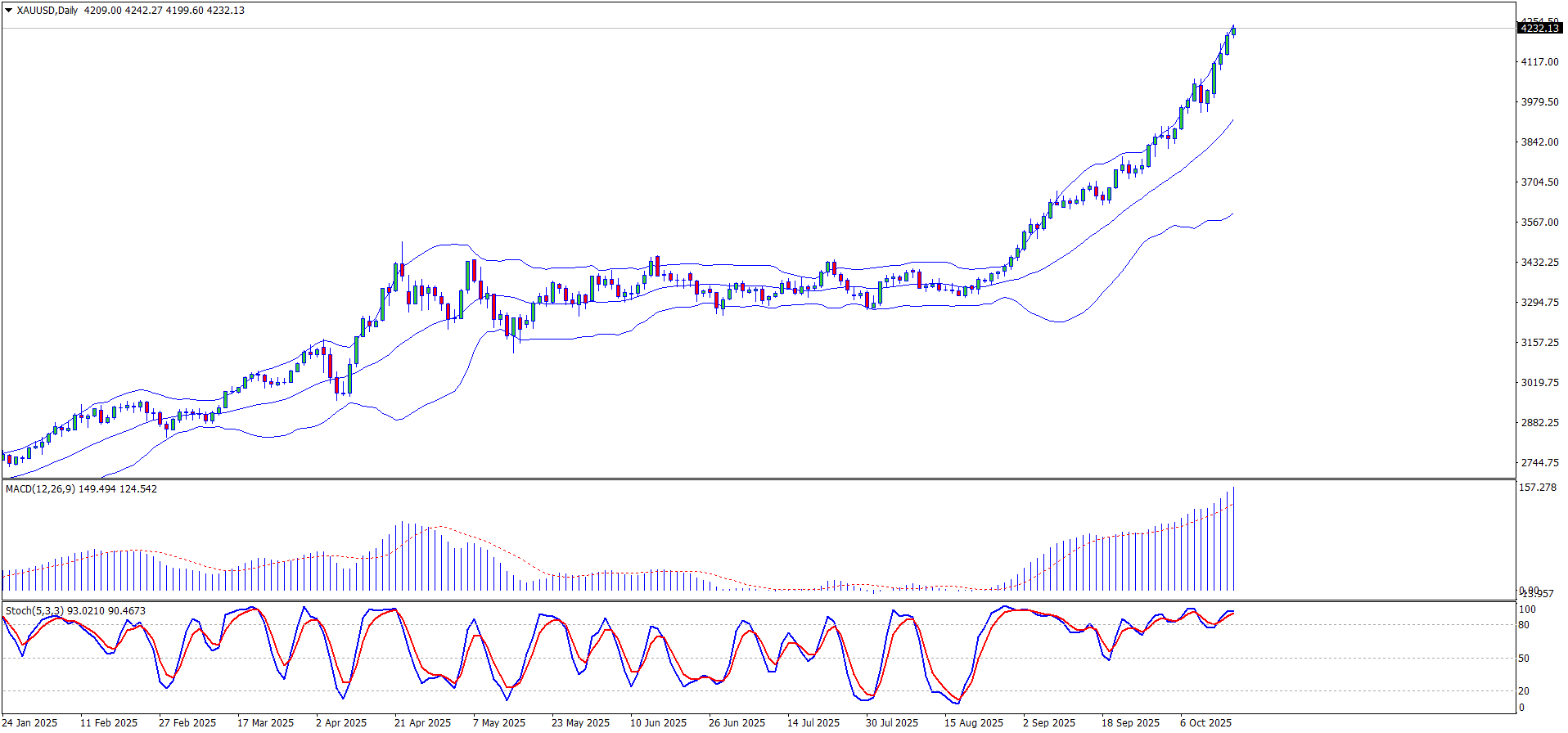1568x733 pixels.
Task: Click the Stochastic 20 level label
Action: coord(1524,691)
